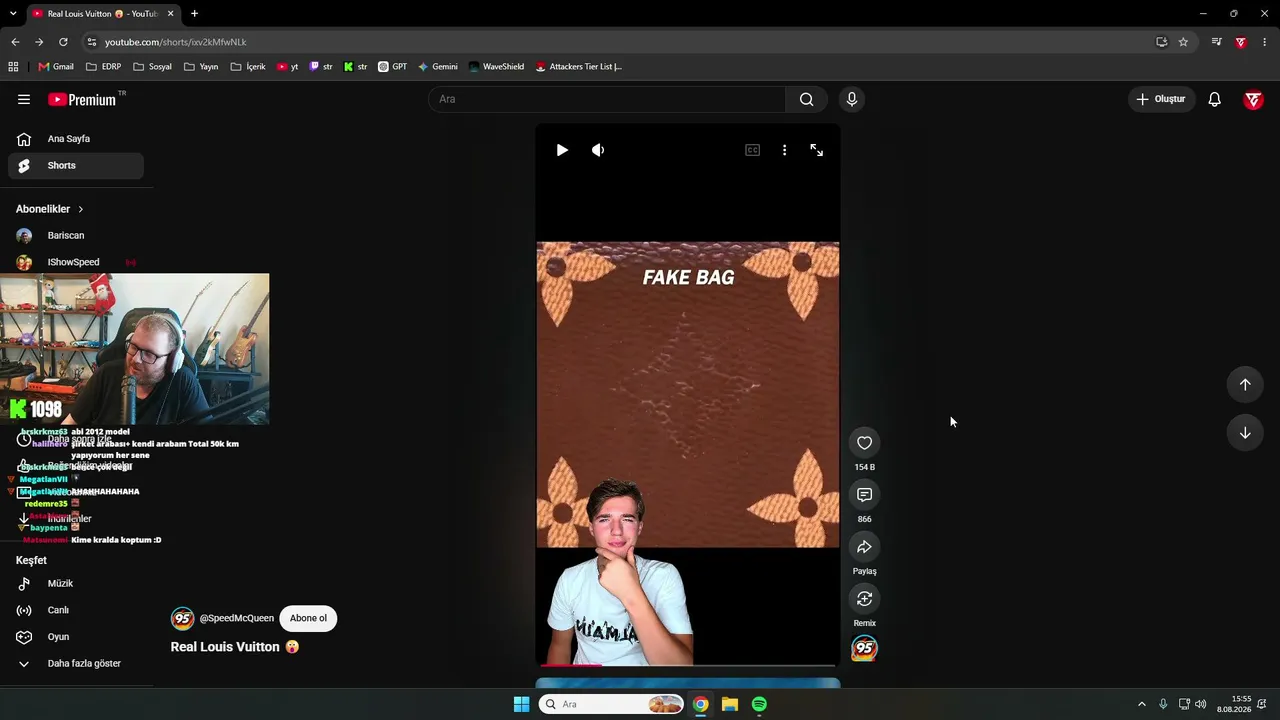The height and width of the screenshot is (720, 1280).
Task: Go to the YouTube Premium home logo
Action: [82, 99]
